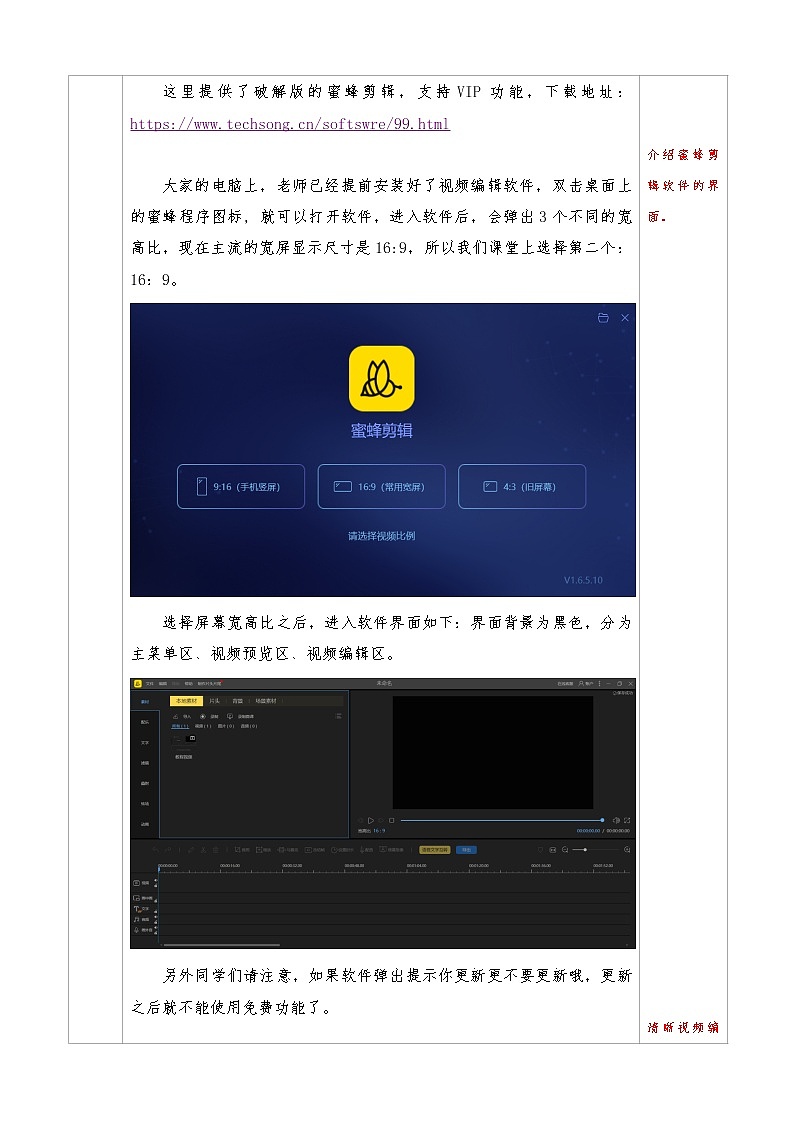Switch to the 场景素材 tab

pos(266,700)
